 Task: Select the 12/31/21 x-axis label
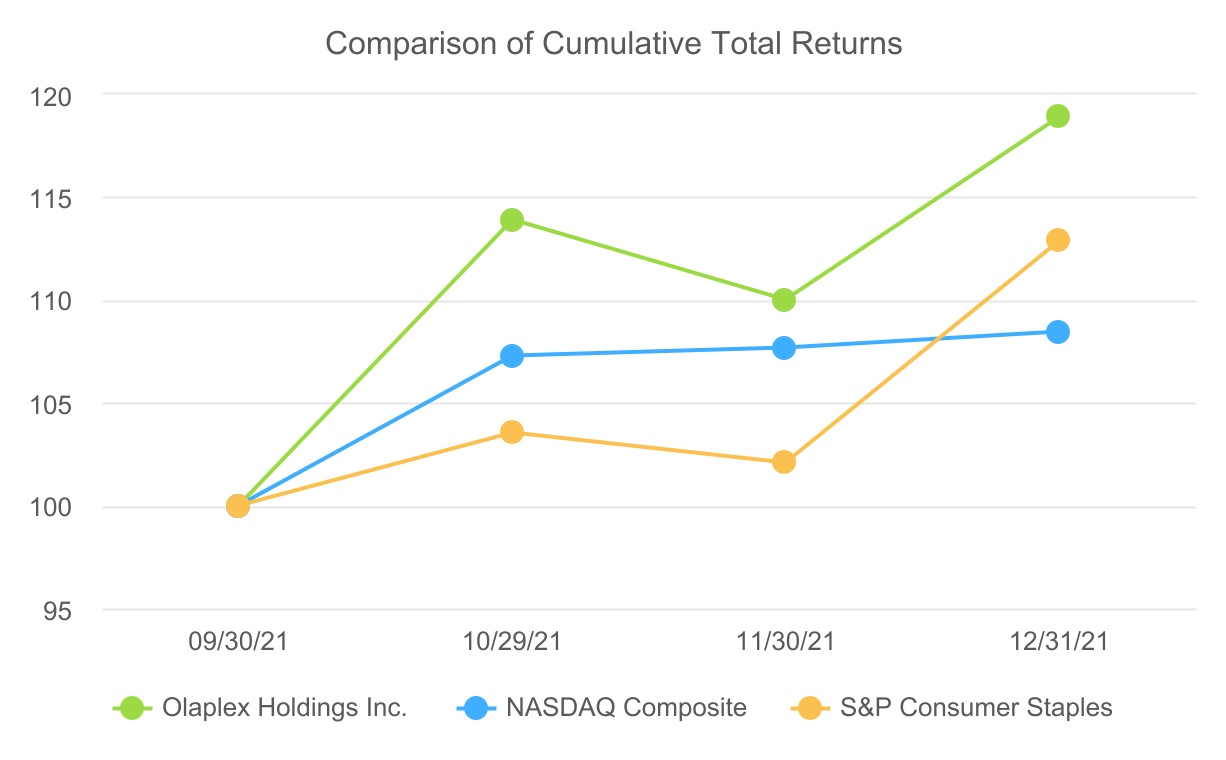[1058, 642]
